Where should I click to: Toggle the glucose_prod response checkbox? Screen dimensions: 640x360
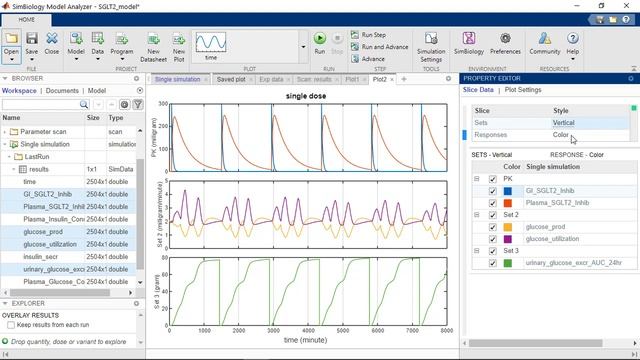tap(493, 227)
